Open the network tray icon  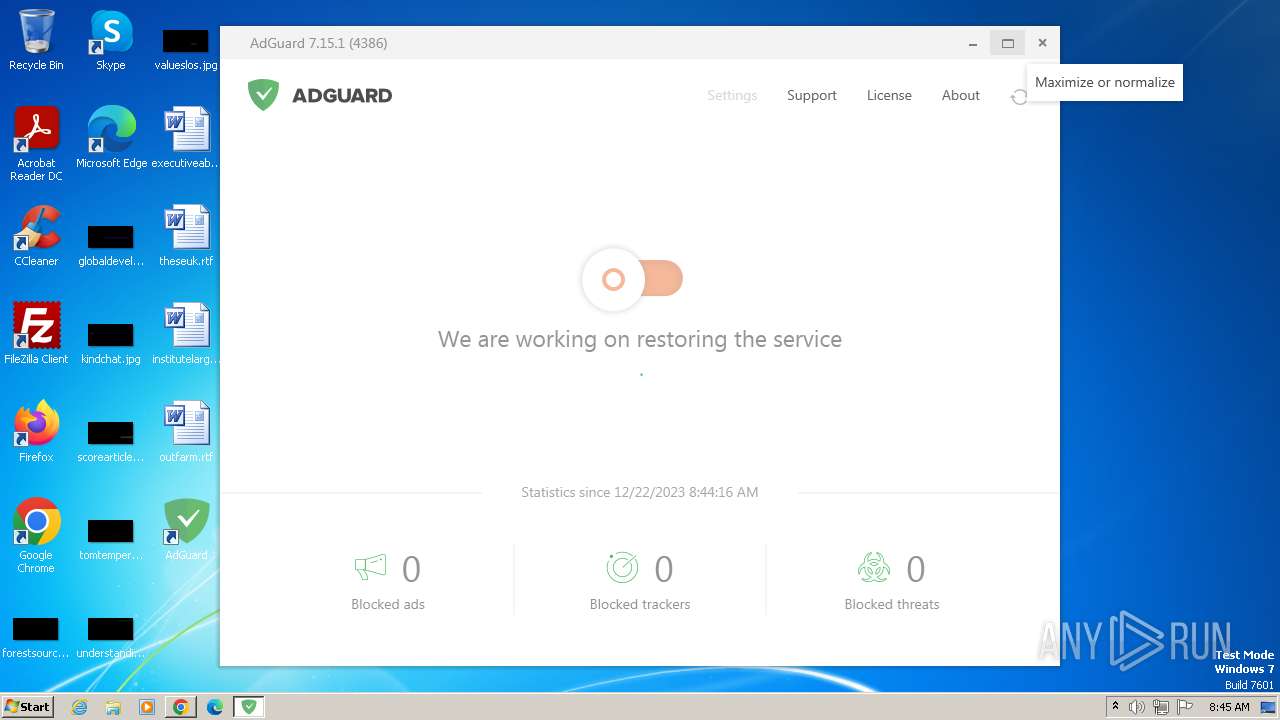click(x=1161, y=707)
